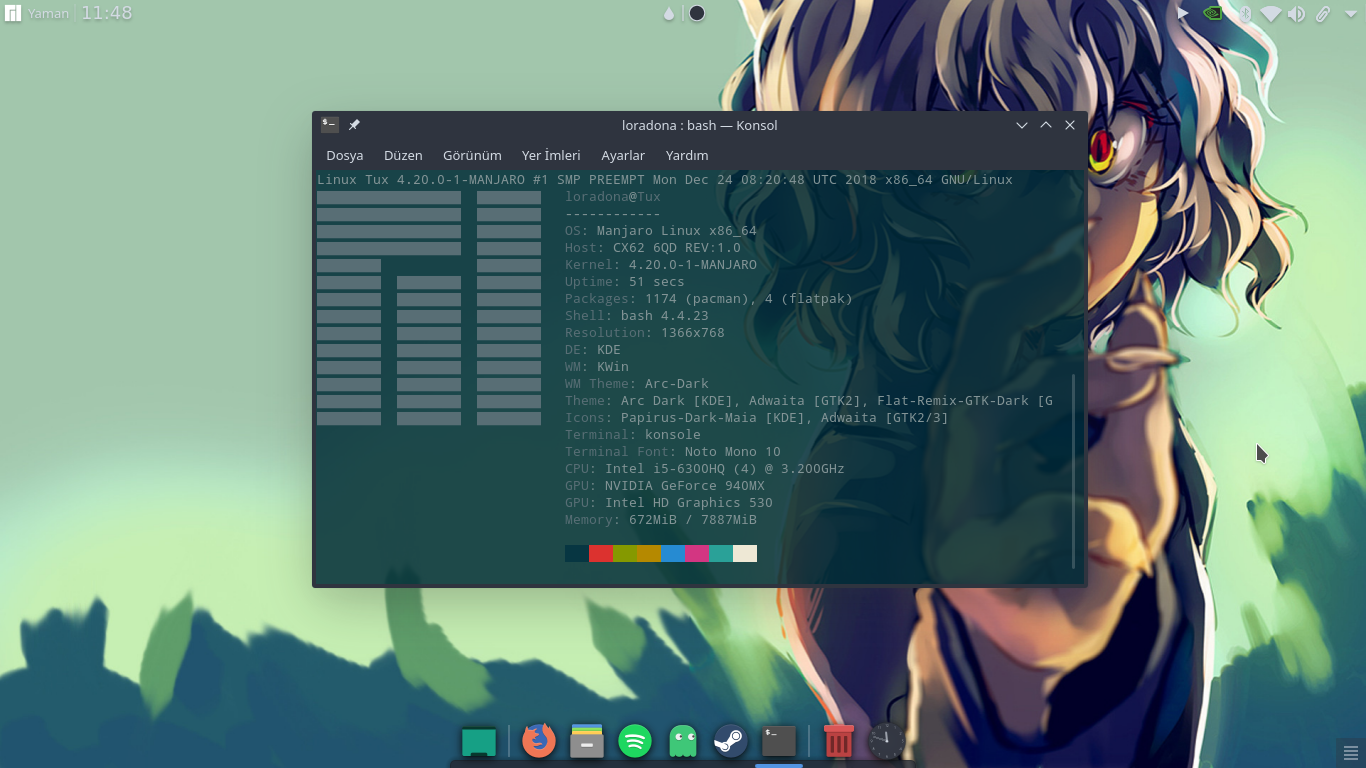Click the 'loradona@Tux' line in terminal
The height and width of the screenshot is (768, 1366).
613,197
